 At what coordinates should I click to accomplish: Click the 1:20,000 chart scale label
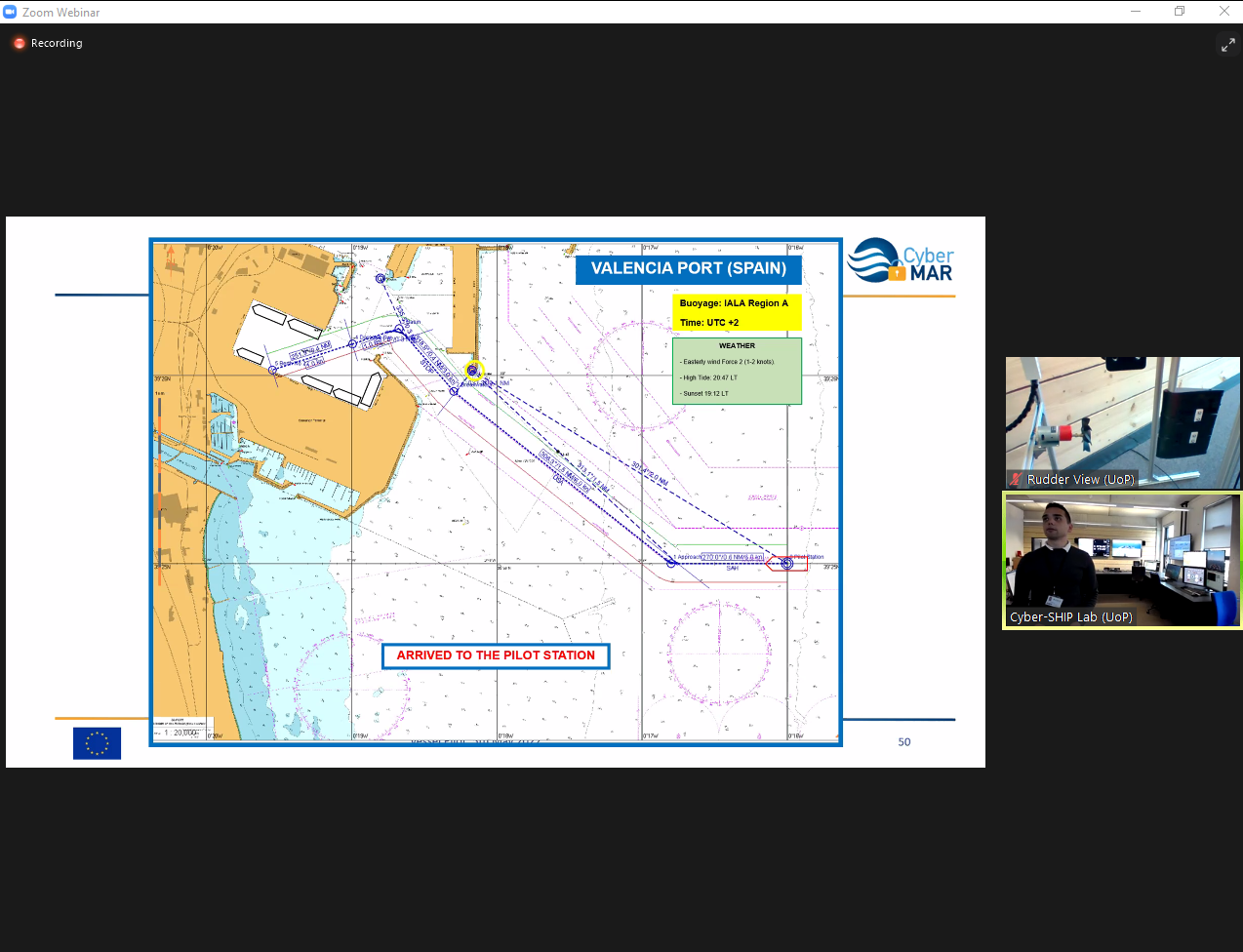[181, 732]
